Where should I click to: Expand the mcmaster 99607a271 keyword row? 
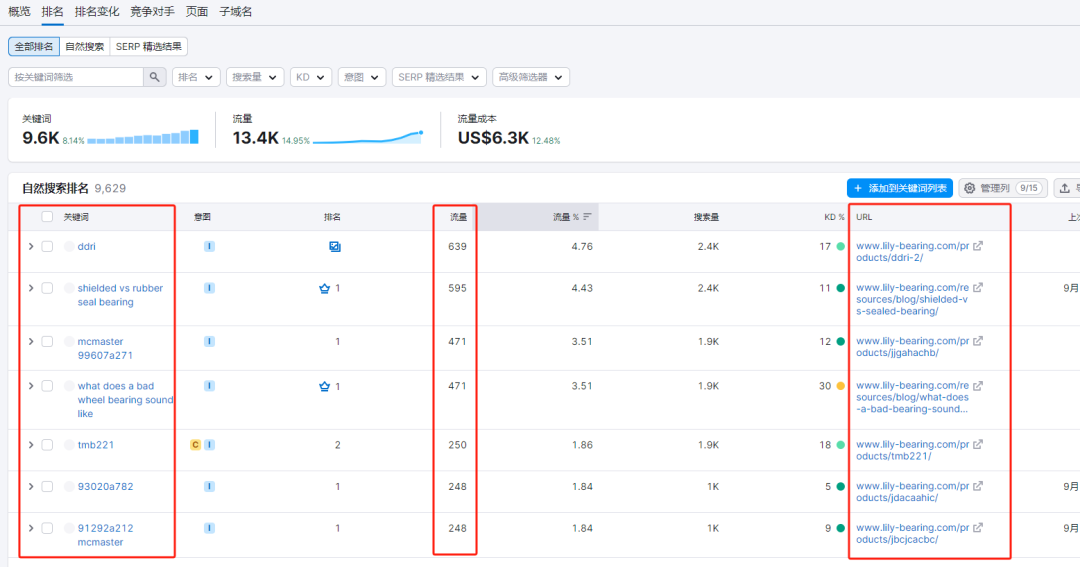pyautogui.click(x=31, y=342)
